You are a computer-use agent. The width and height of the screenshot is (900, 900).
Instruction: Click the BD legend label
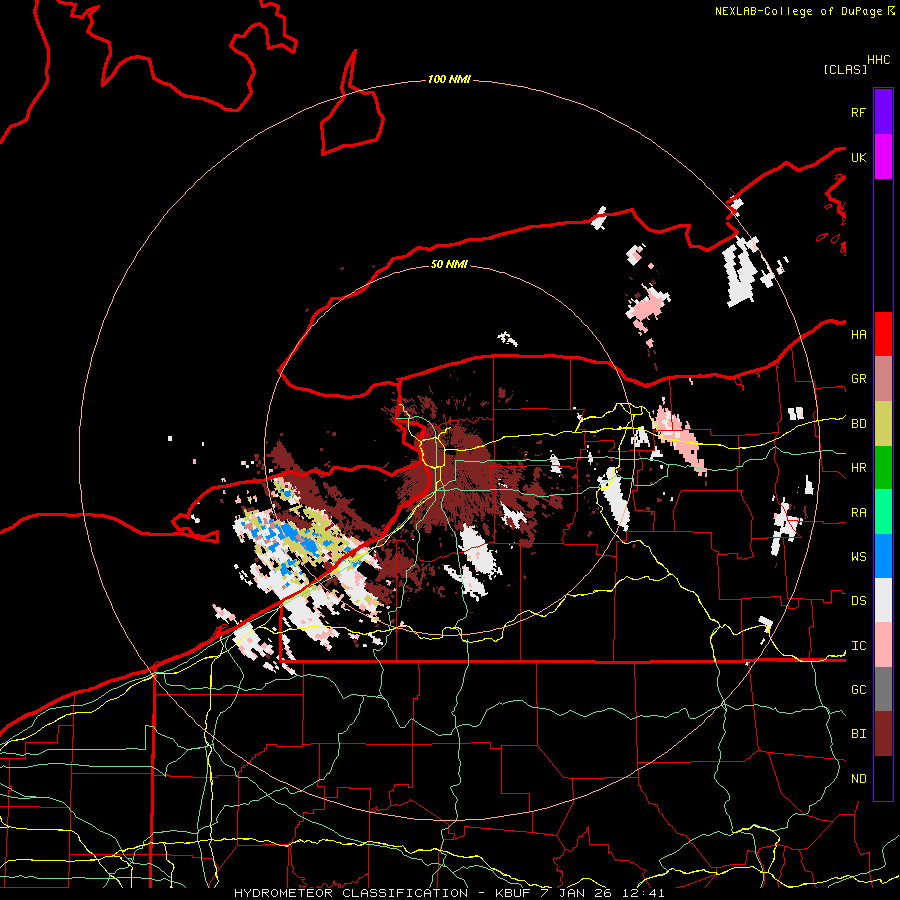click(858, 424)
